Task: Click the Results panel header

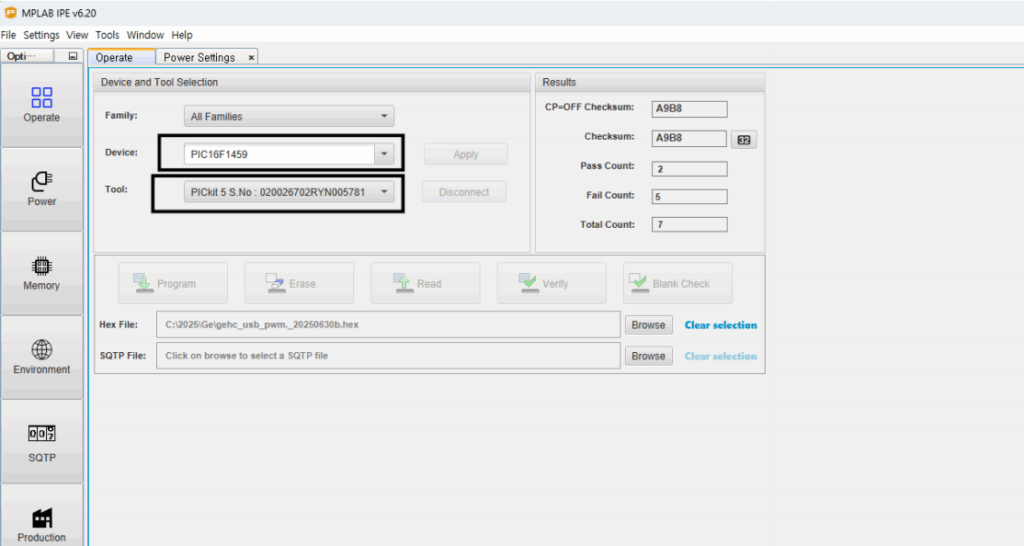Action: [650, 82]
